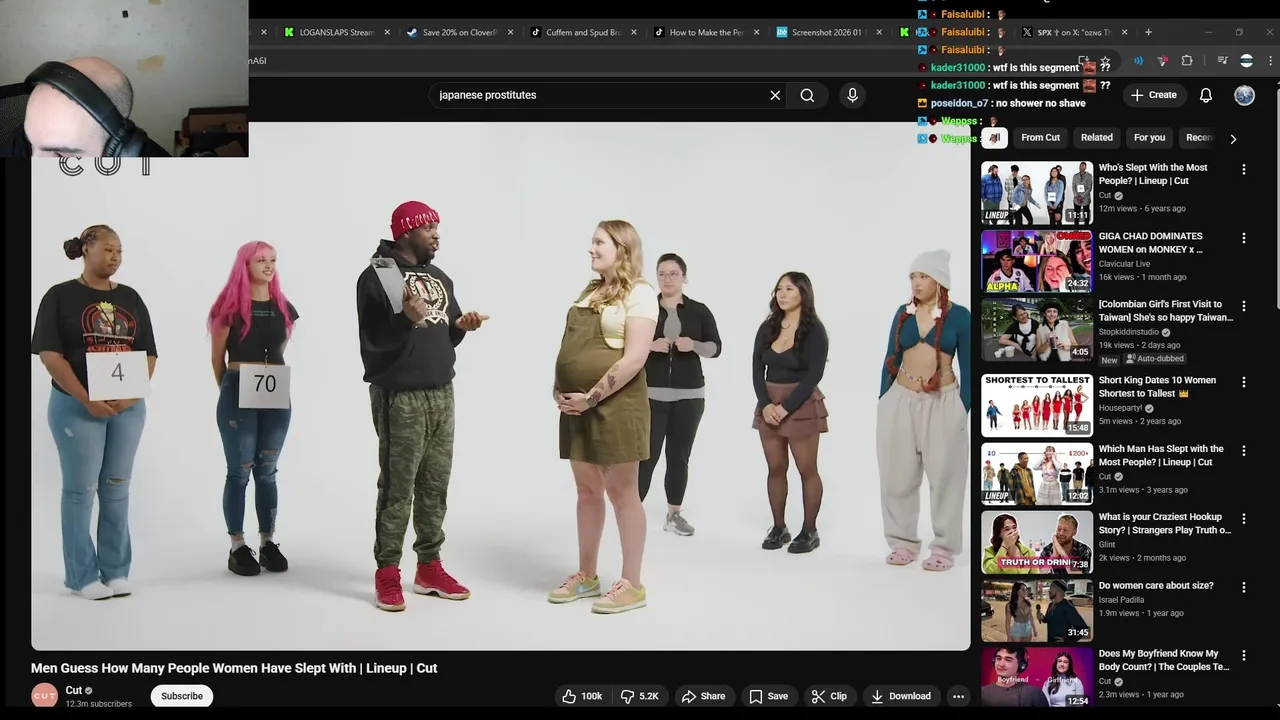Open the browser profile avatar
This screenshot has height=720, width=1280.
1246,61
